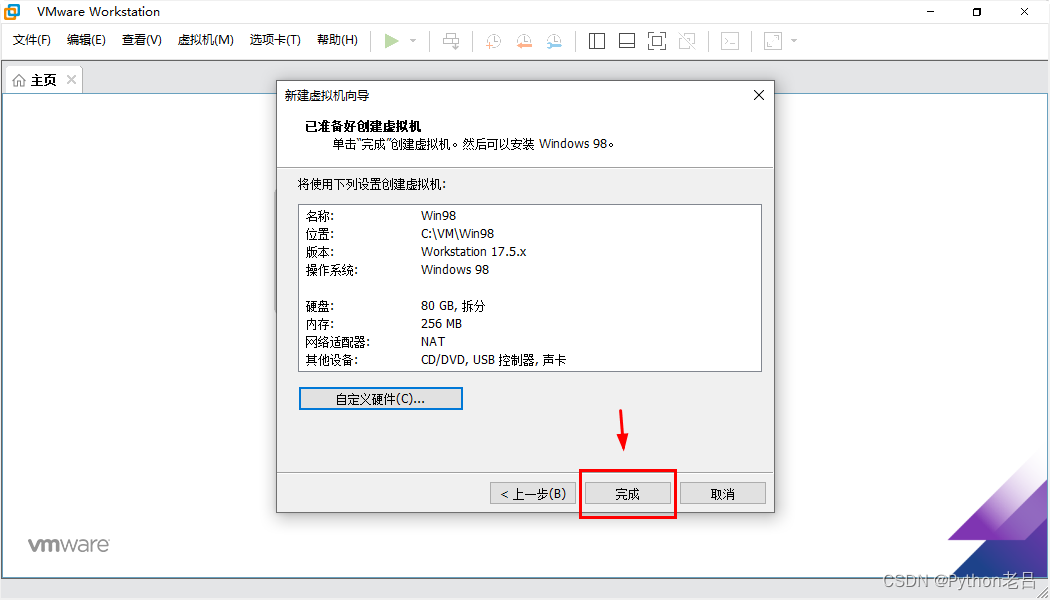This screenshot has width=1050, height=600.
Task: Click the 其他设备: label
Action: tap(331, 360)
